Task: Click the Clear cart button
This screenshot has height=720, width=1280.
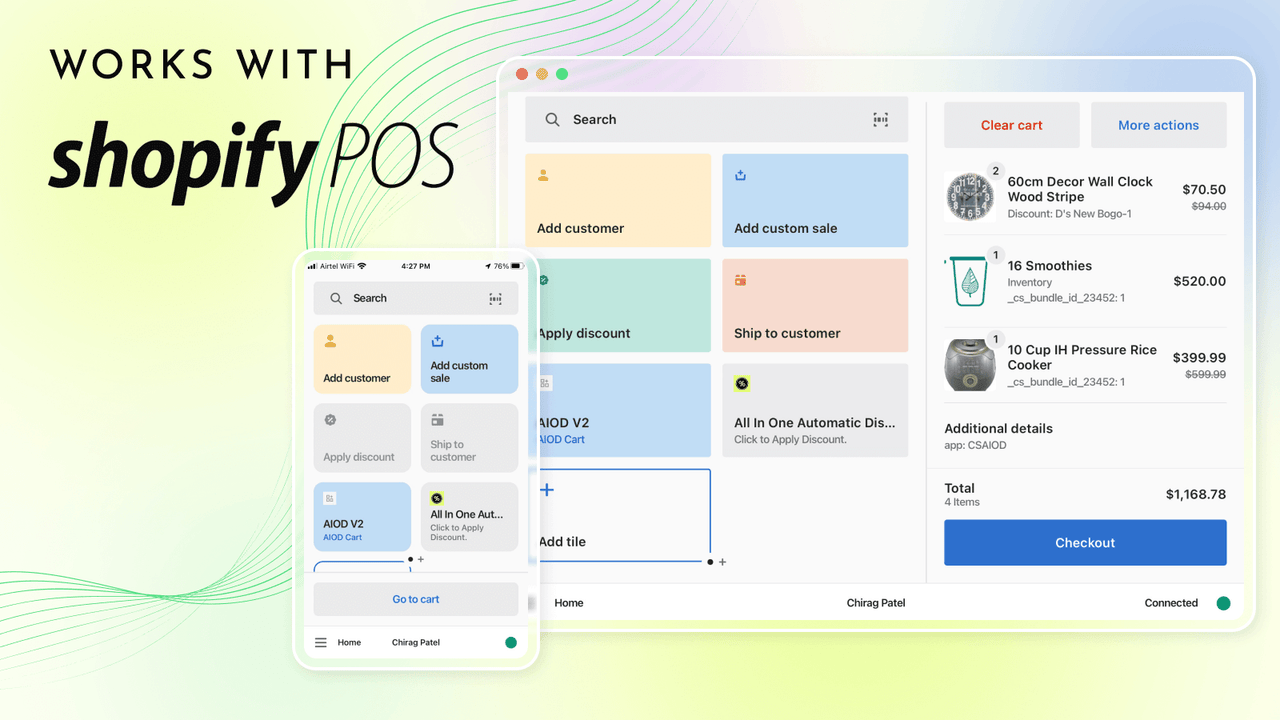Action: [1011, 124]
